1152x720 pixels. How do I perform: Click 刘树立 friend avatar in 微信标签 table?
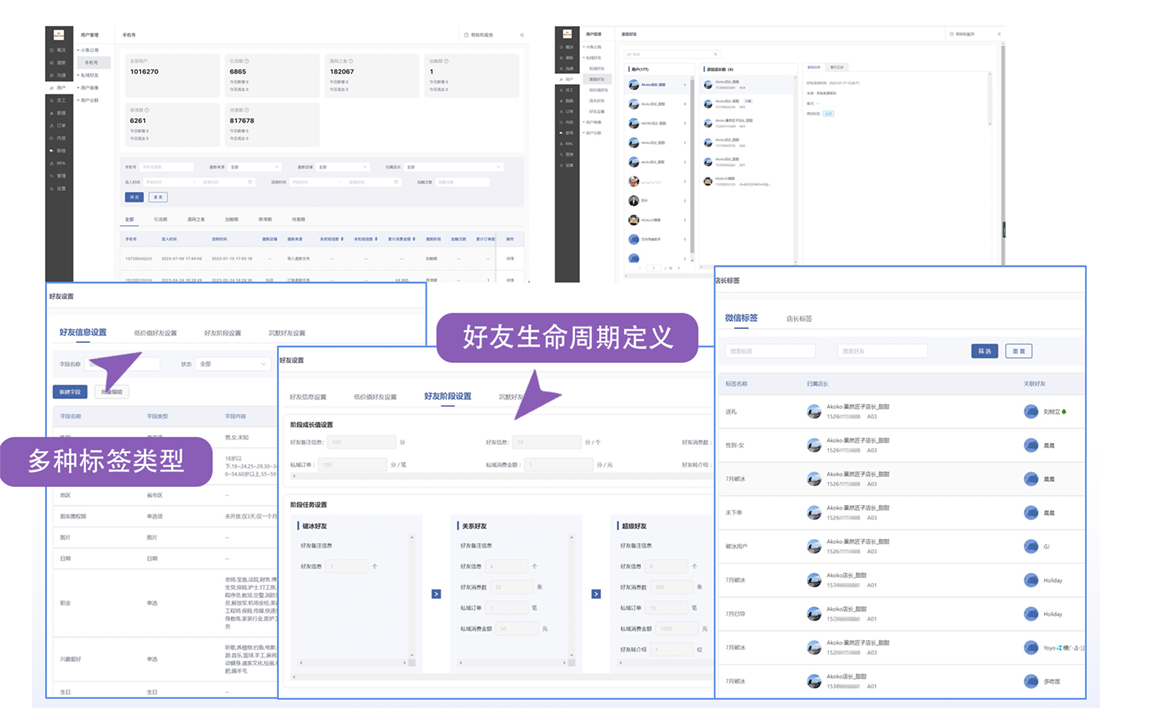[1031, 411]
